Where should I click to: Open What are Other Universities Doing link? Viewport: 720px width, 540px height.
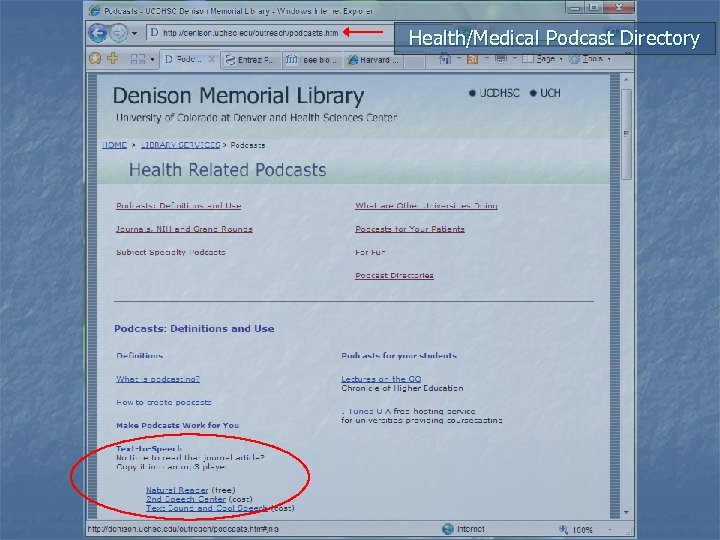click(x=426, y=206)
